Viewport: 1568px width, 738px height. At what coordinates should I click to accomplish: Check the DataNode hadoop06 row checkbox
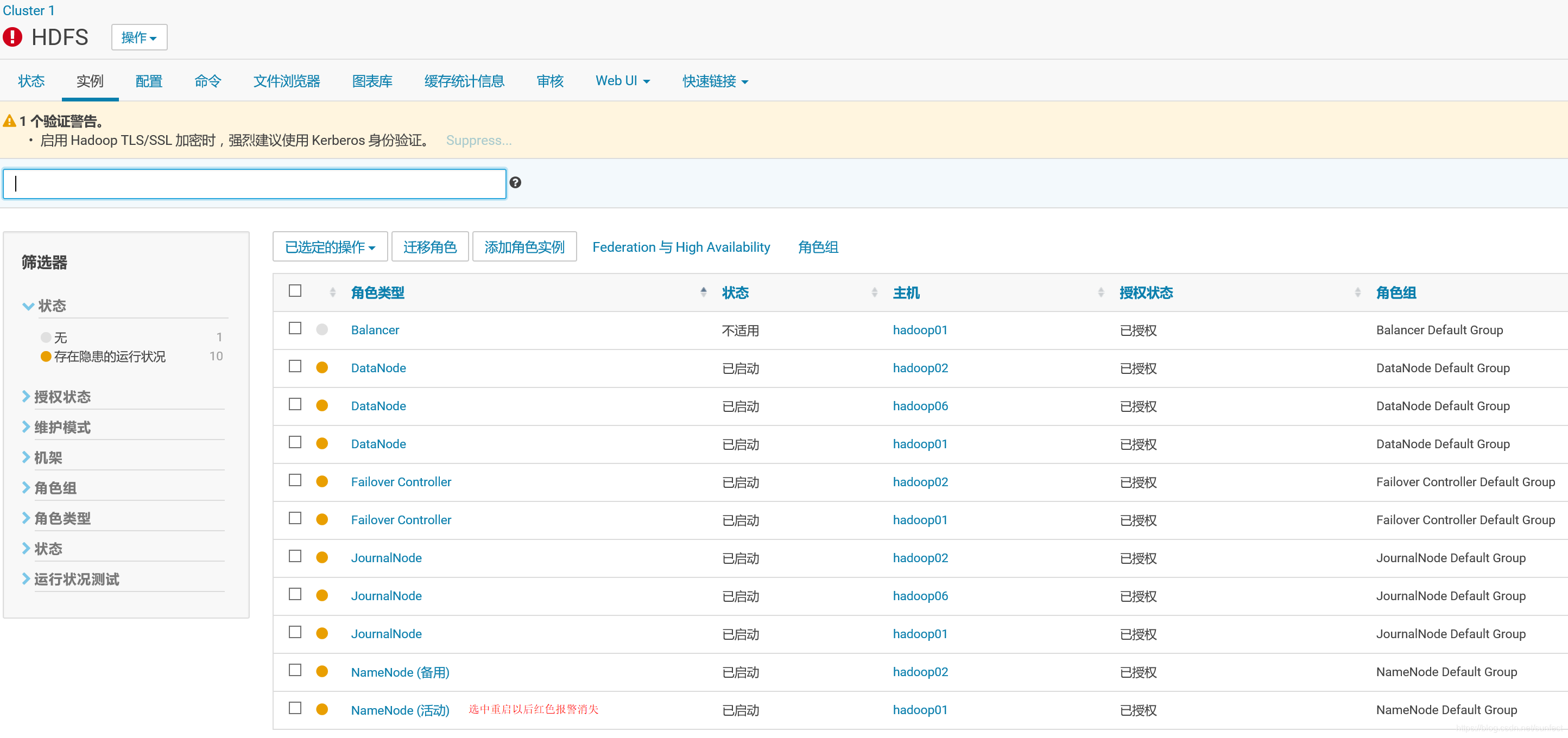(295, 405)
